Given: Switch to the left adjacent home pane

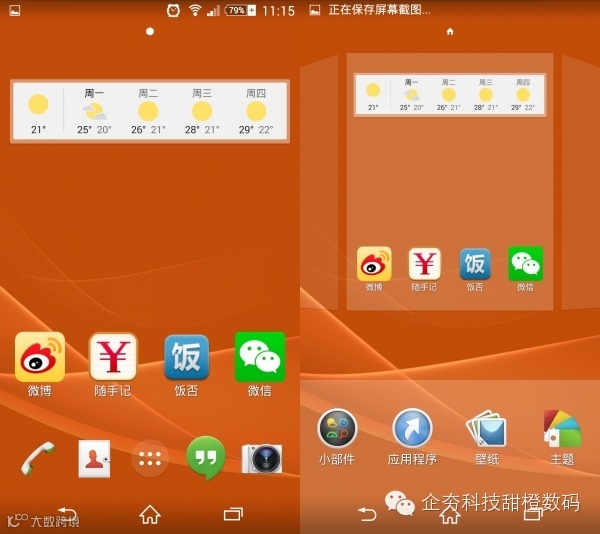Looking at the screenshot, I should [319, 183].
